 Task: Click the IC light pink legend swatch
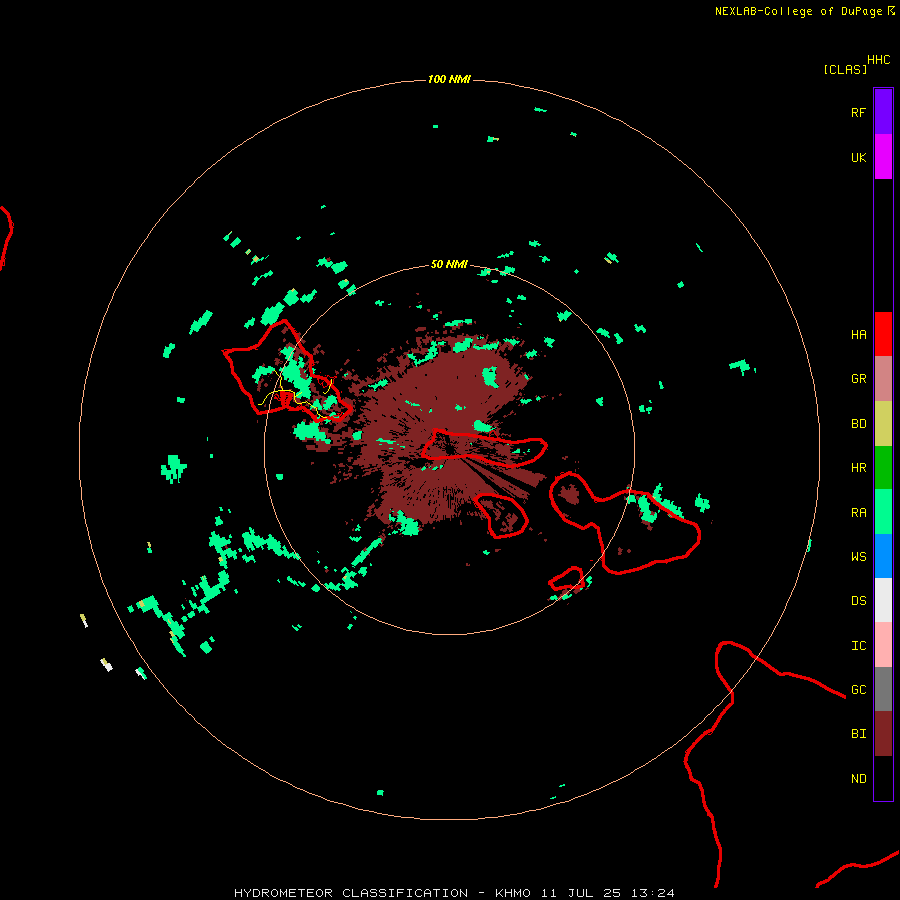click(883, 645)
